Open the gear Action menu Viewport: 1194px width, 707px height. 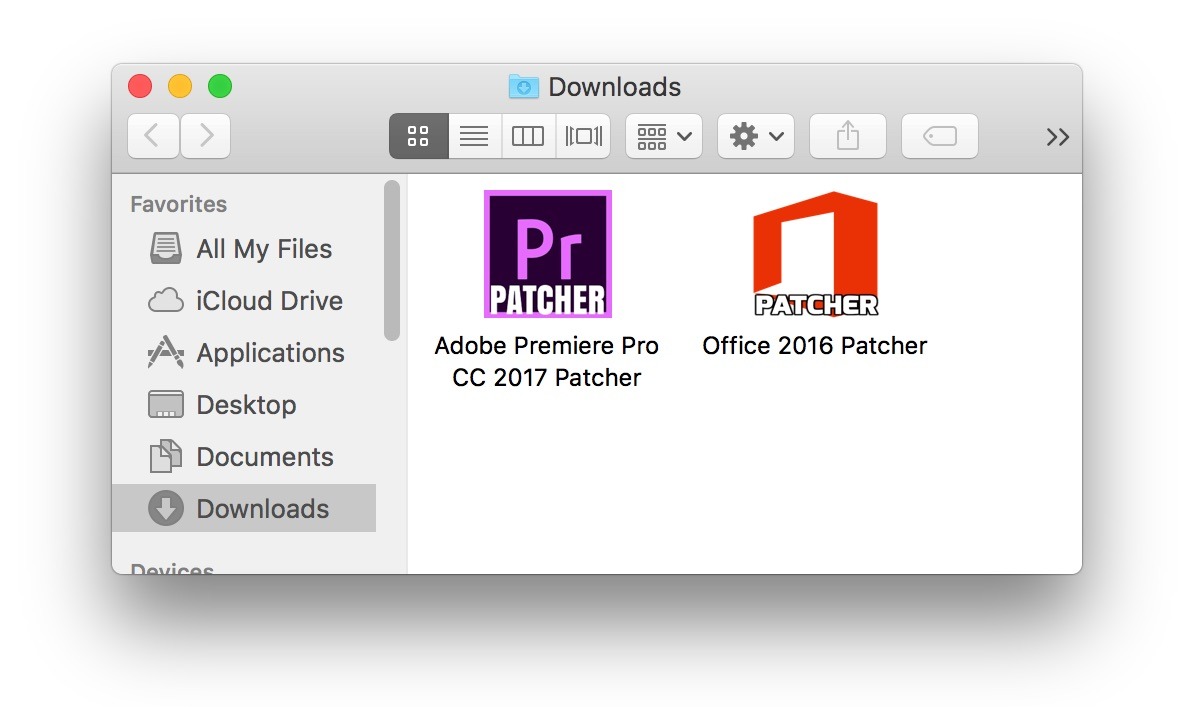756,136
